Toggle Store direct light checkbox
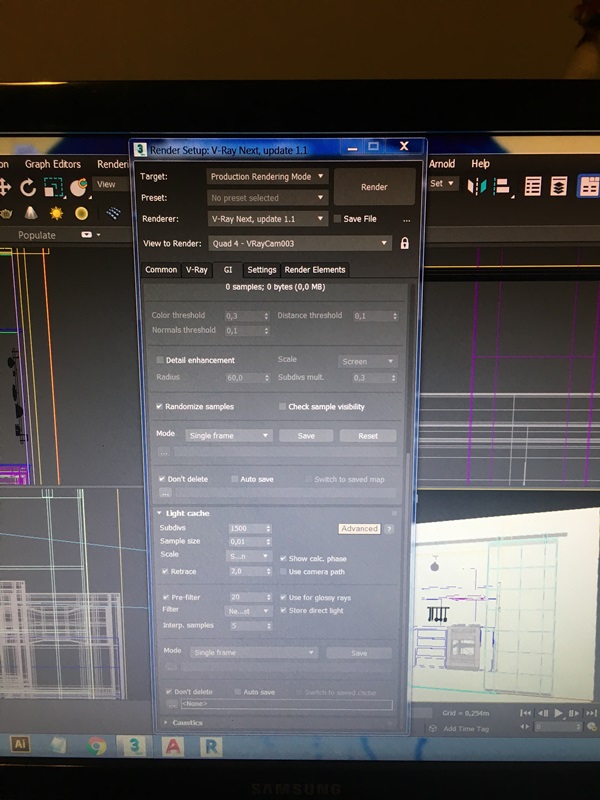 click(283, 610)
